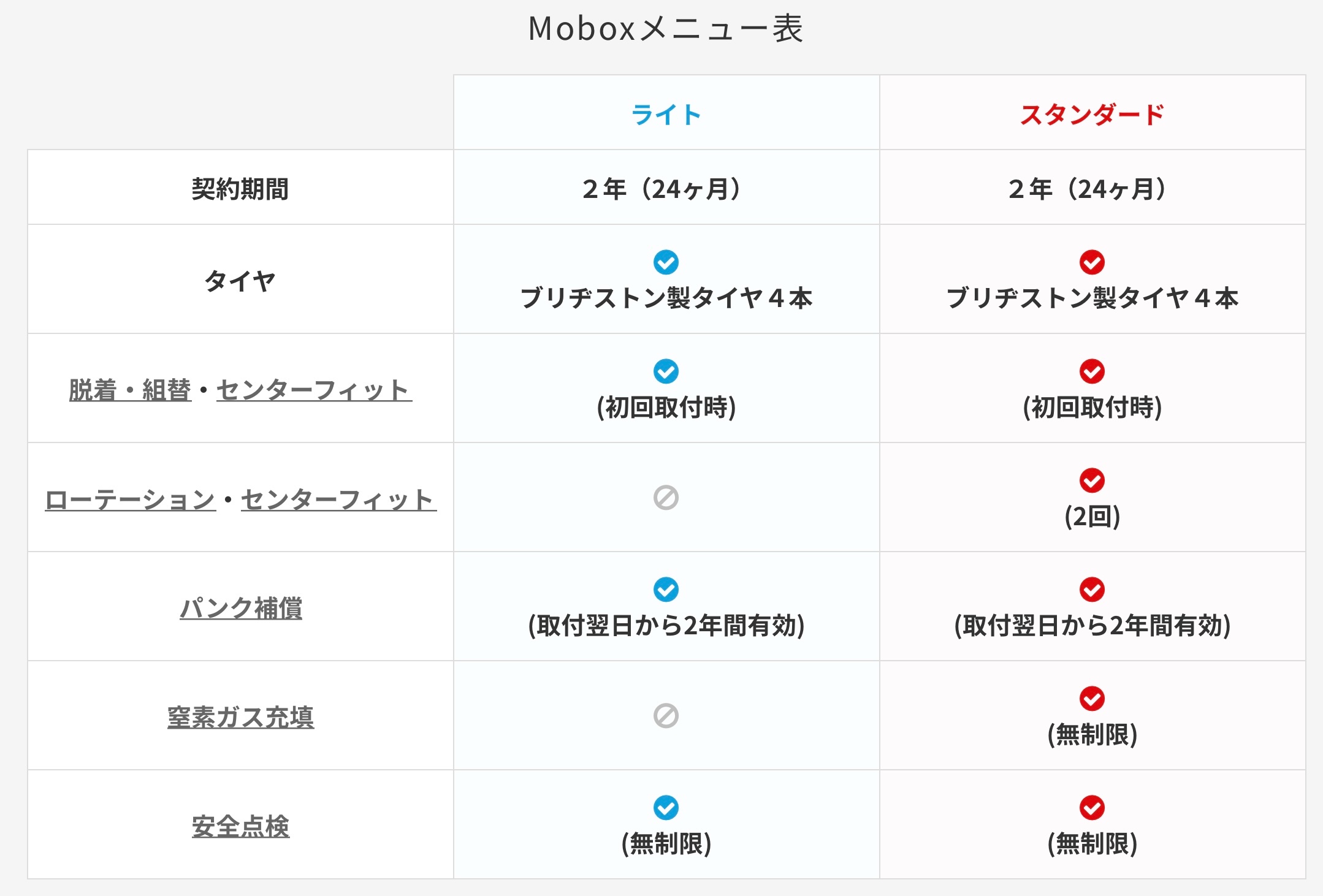Image resolution: width=1323 pixels, height=896 pixels.
Task: Open the 安全点検 link
Action: click(240, 827)
